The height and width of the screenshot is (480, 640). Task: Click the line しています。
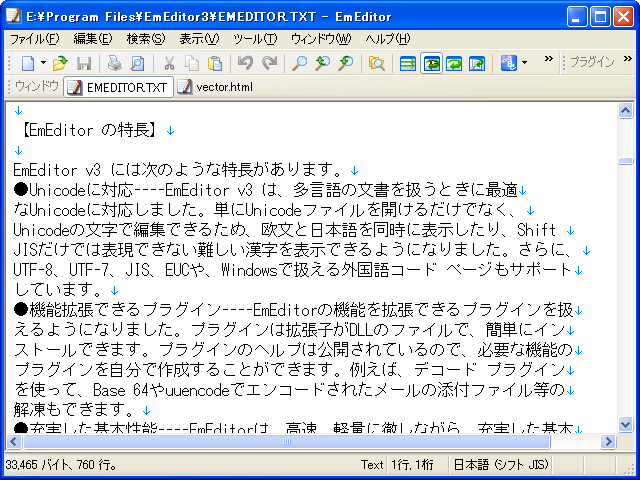pyautogui.click(x=58, y=290)
